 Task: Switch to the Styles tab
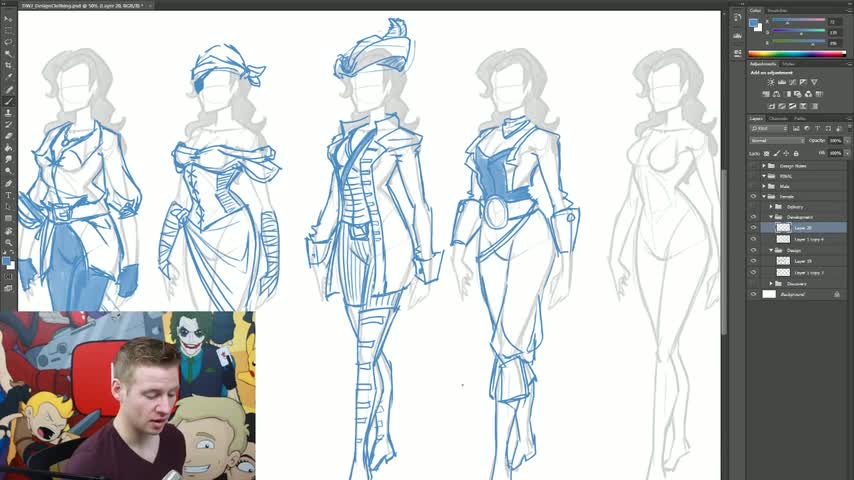788,64
